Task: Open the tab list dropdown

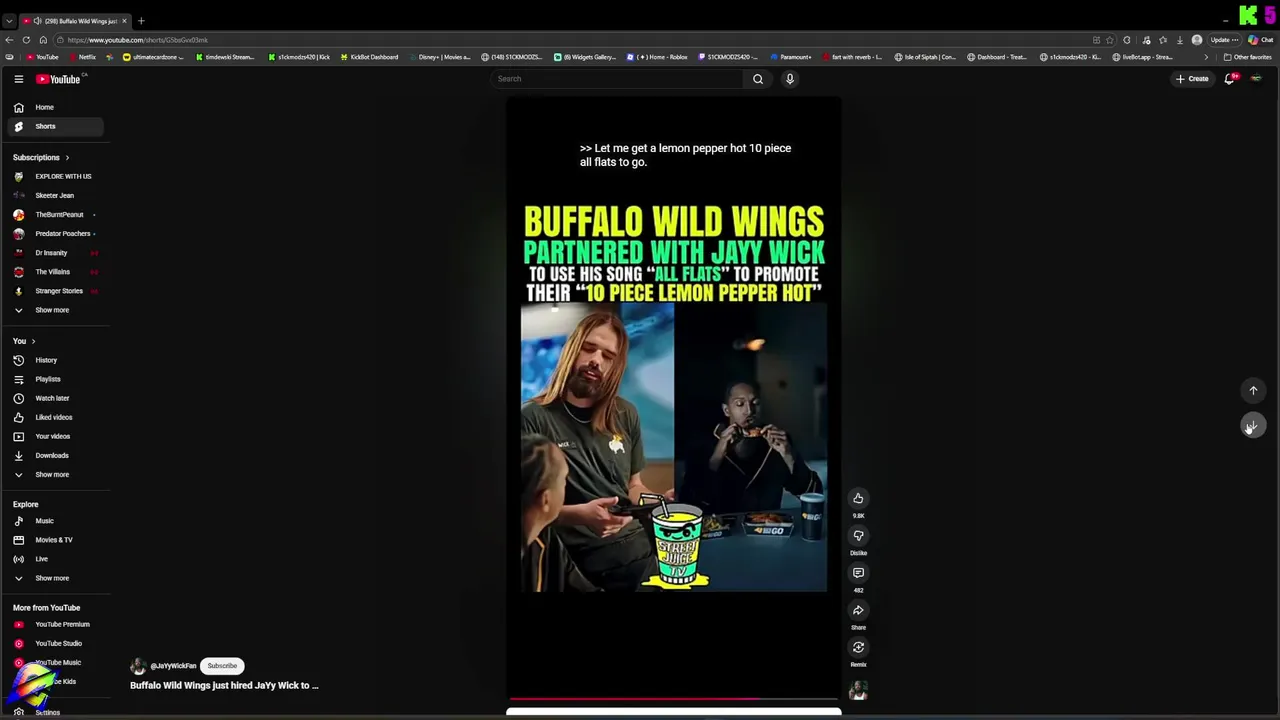Action: pos(9,21)
